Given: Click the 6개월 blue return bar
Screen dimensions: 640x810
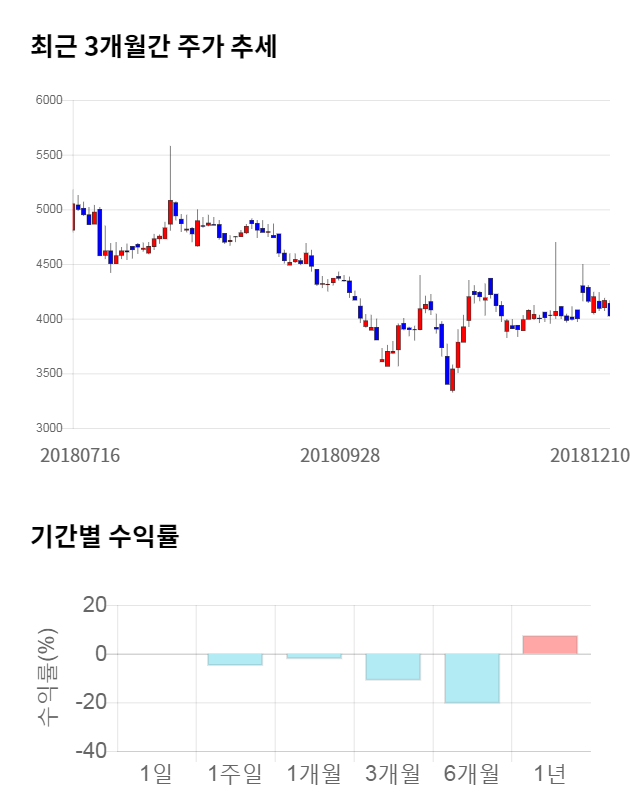Looking at the screenshot, I should tap(471, 678).
